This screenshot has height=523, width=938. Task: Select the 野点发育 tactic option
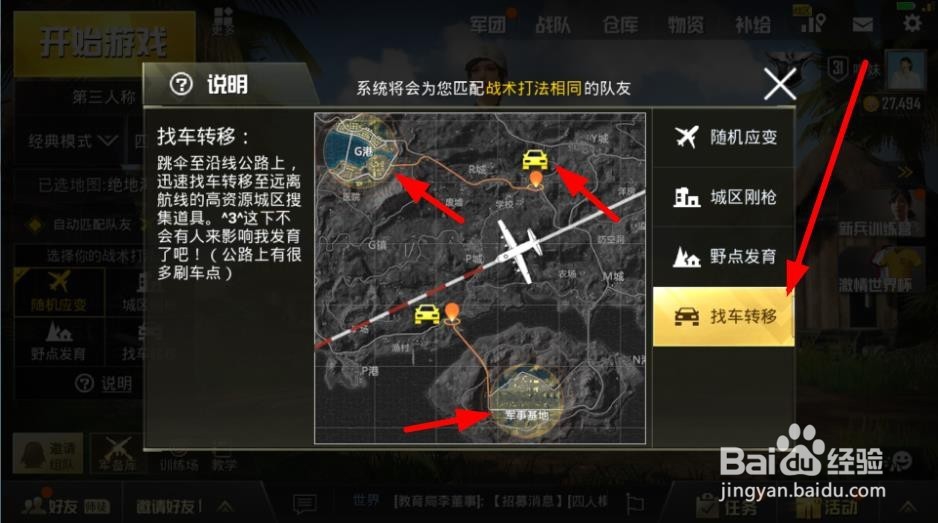tap(723, 257)
